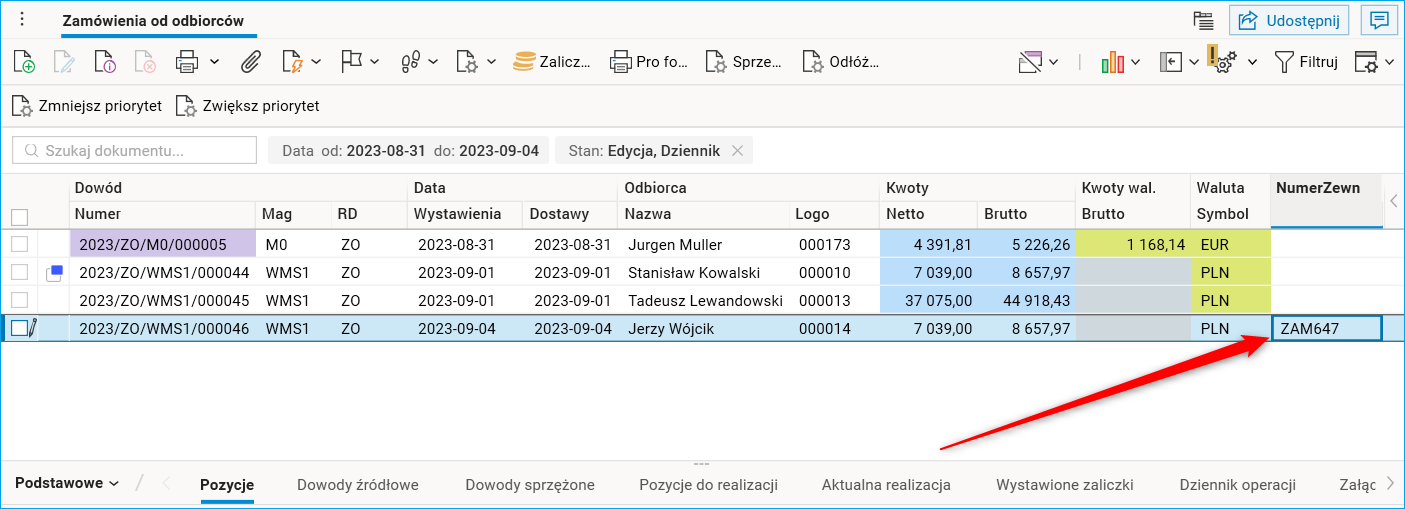Open the comments chat bubble icon

pos(1380,20)
